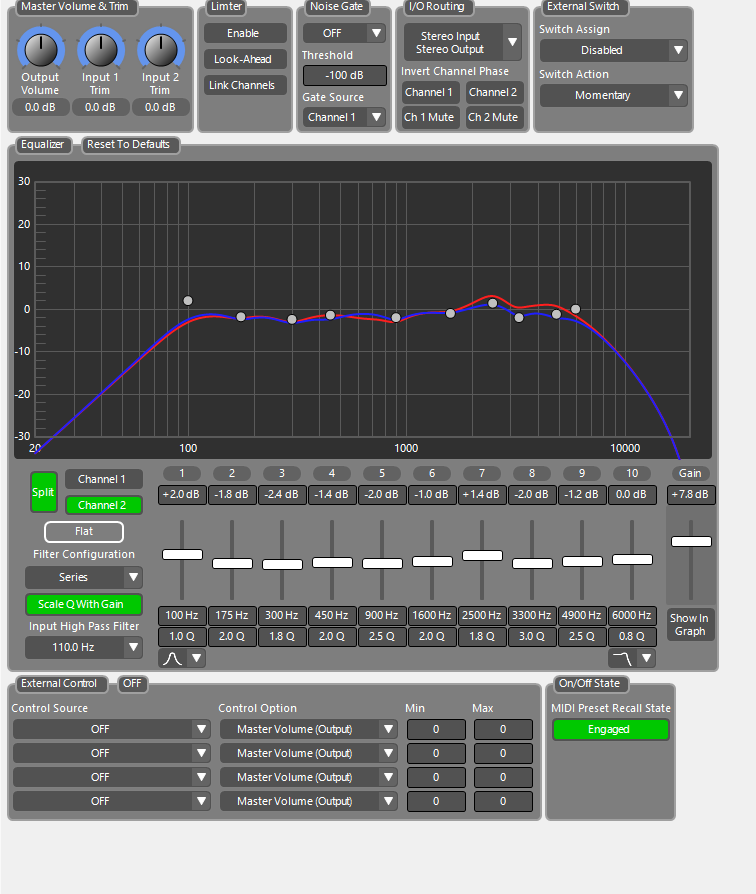Open the Switch Assign dropdown
This screenshot has width=756, height=894.
point(613,50)
